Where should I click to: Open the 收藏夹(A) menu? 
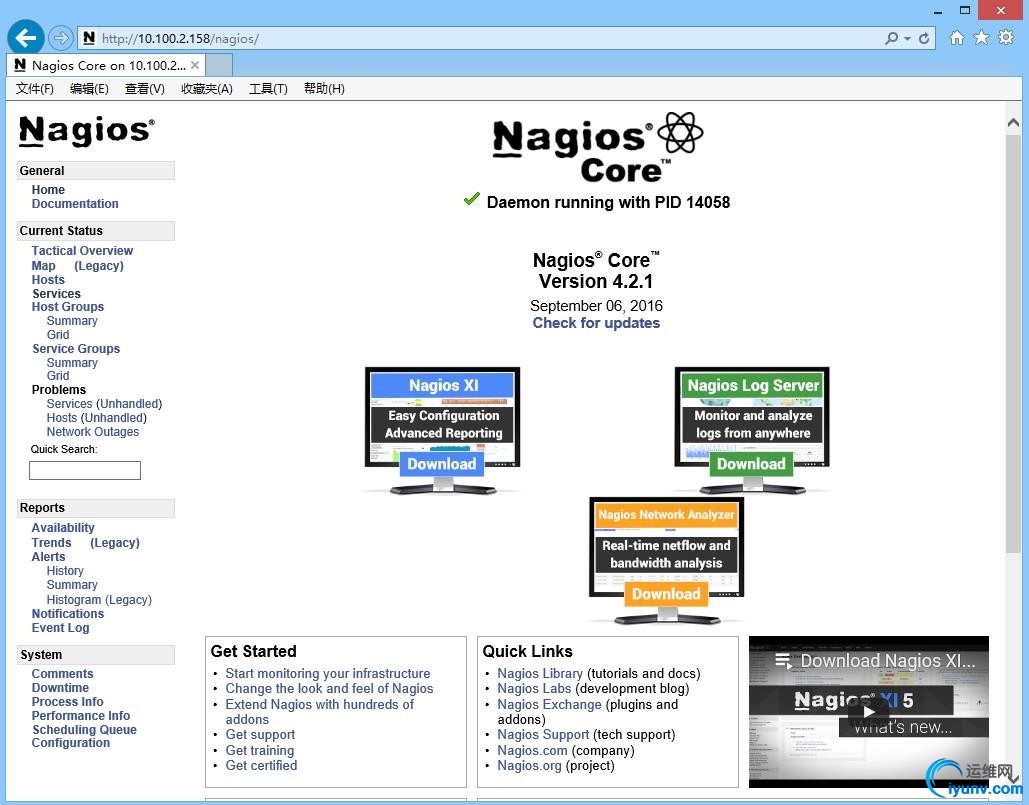pos(207,89)
